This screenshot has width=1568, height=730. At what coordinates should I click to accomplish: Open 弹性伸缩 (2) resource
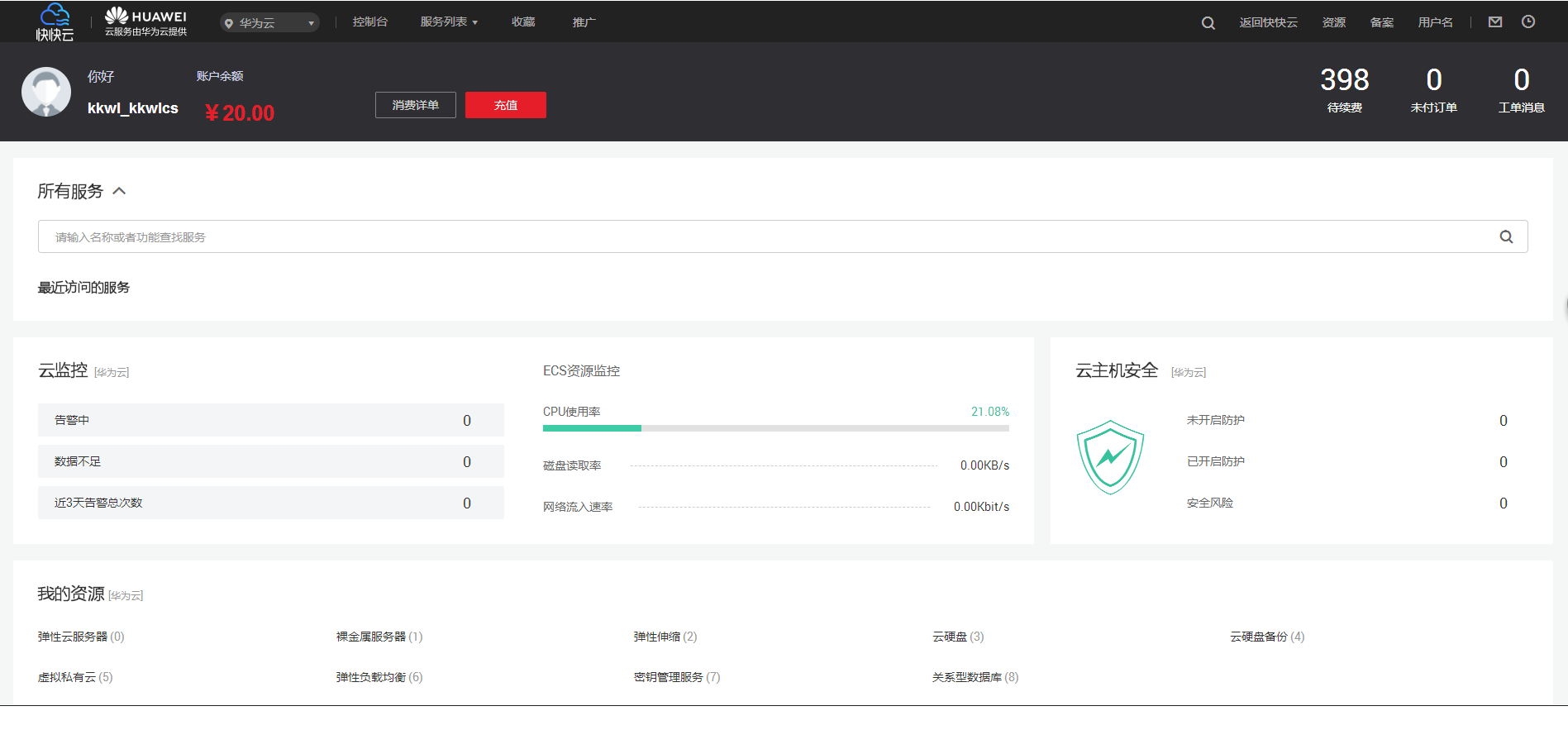665,637
